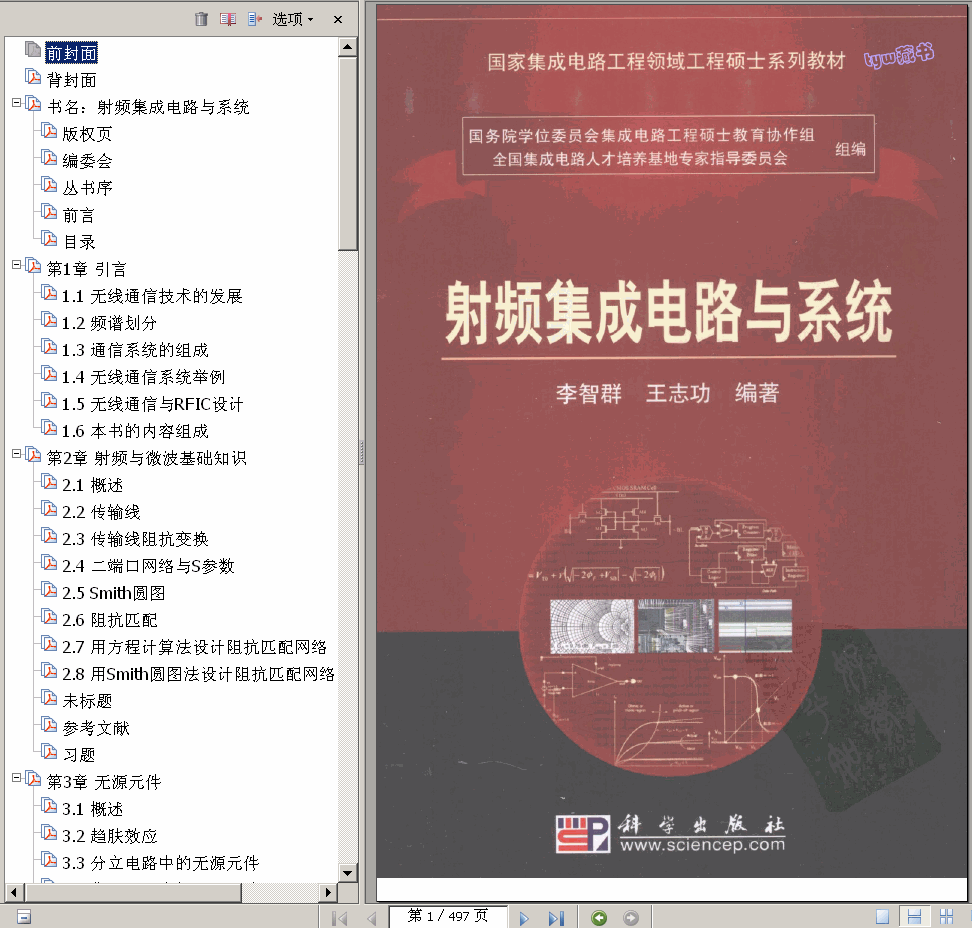This screenshot has height=928, width=972.
Task: Click the expand current bookmark icon
Action: point(255,19)
